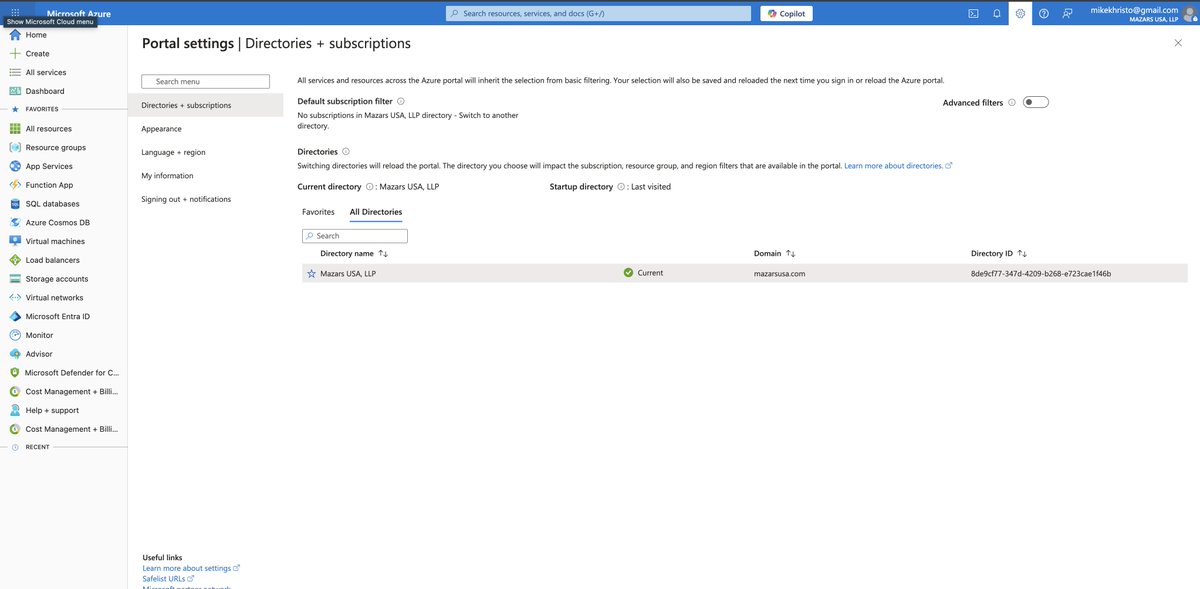
Task: Open Cloud Shell from the top bar
Action: pos(973,13)
